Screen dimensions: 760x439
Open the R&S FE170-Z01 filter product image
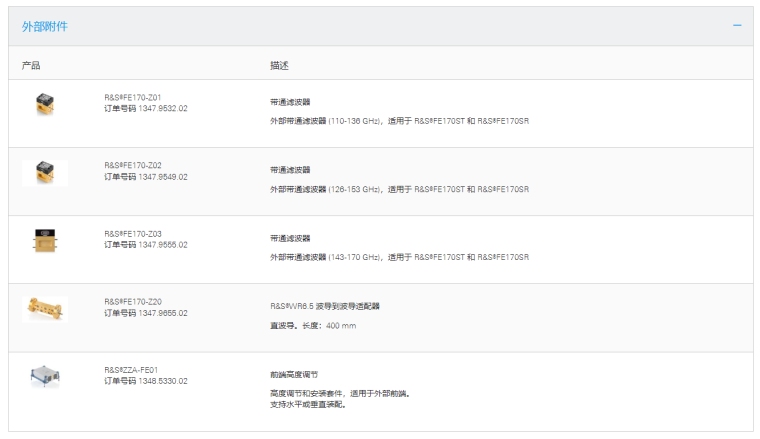click(x=45, y=104)
